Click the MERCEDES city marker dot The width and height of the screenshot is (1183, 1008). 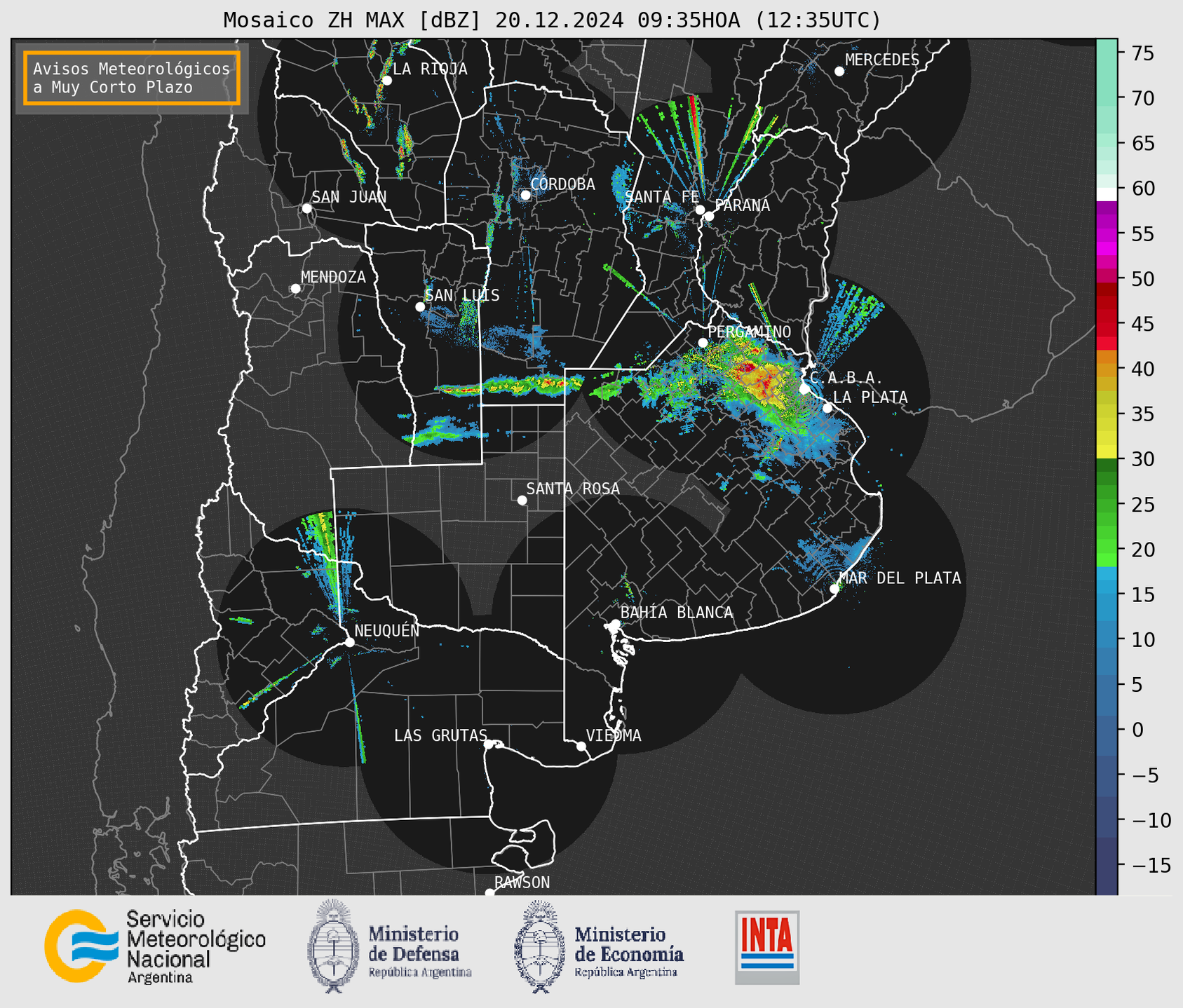[839, 71]
